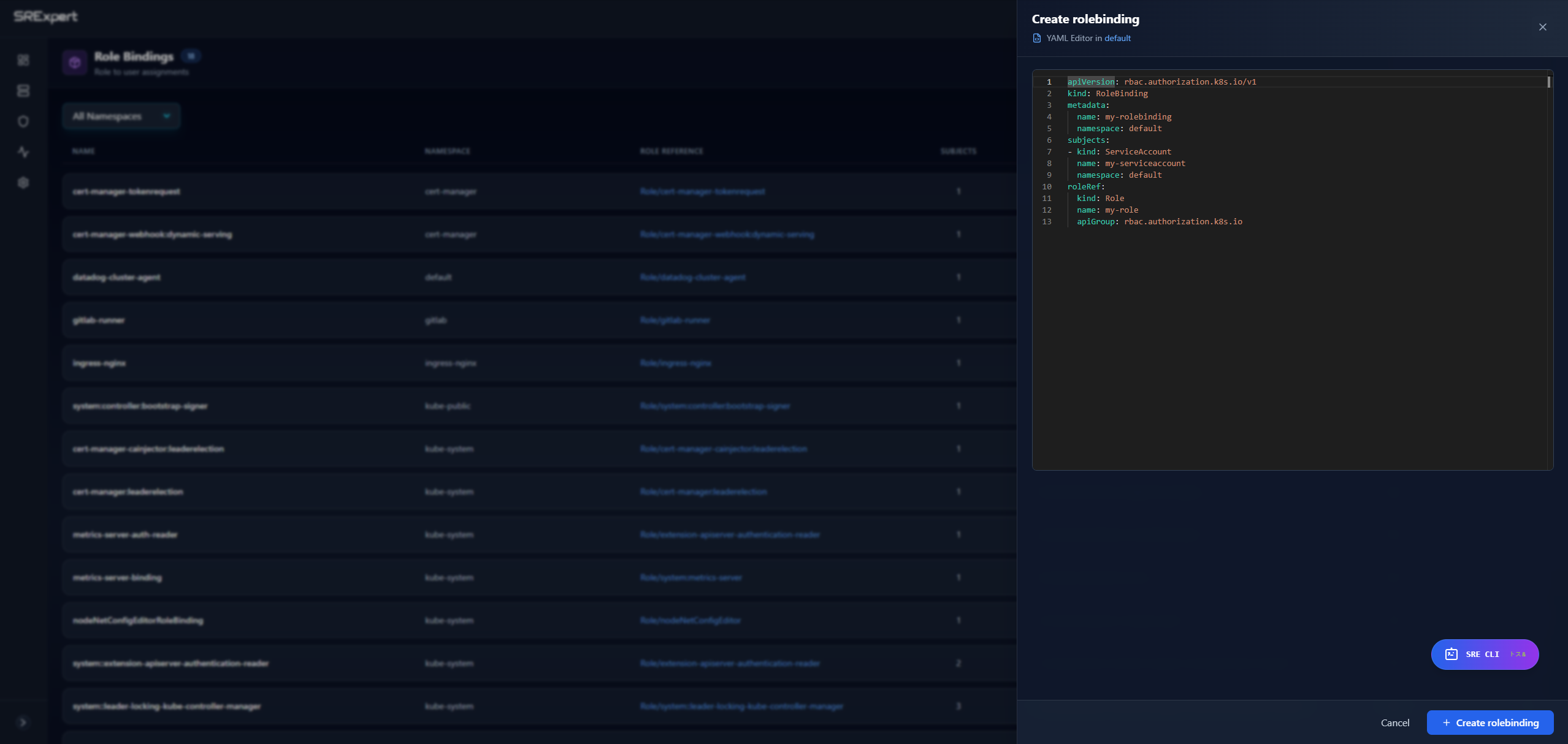Click the SUBJECTS column header
The image size is (1568, 744).
tap(958, 151)
